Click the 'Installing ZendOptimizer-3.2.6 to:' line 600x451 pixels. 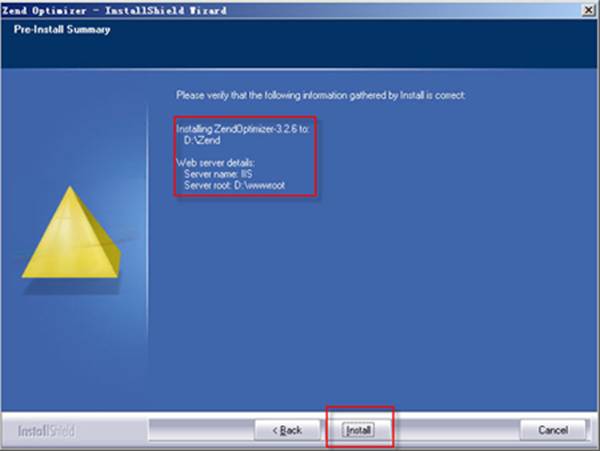[243, 129]
